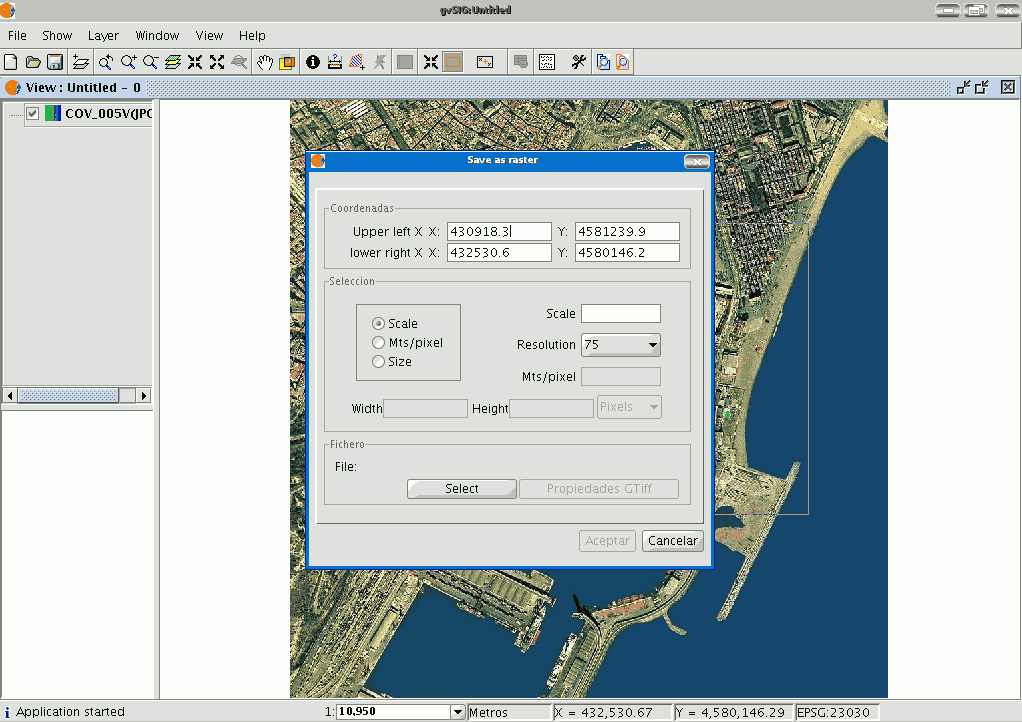Screen dimensions: 1022x722
Task: Click the Save project floppy disk icon
Action: click(55, 62)
